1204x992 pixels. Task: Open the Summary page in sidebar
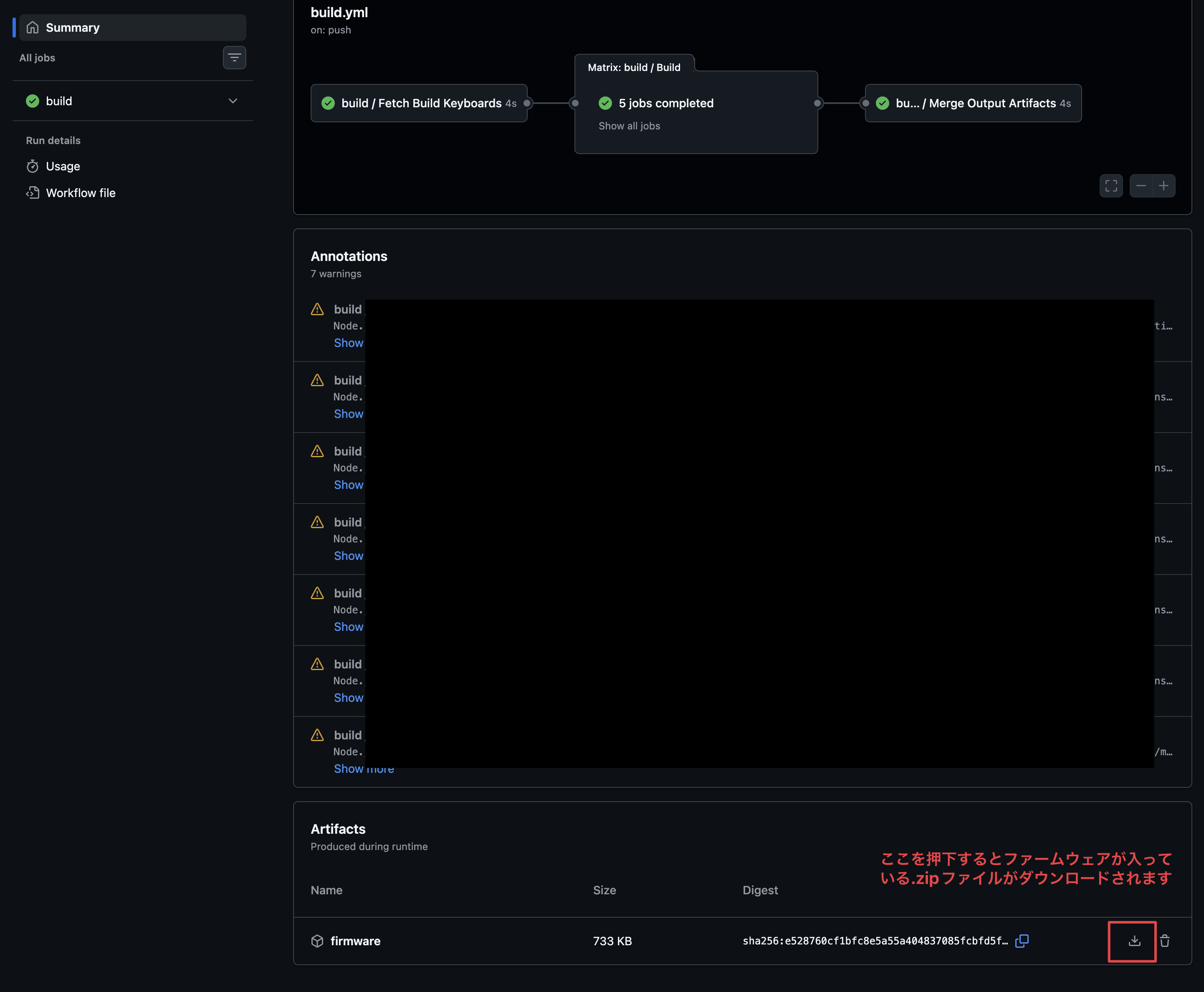(x=133, y=28)
